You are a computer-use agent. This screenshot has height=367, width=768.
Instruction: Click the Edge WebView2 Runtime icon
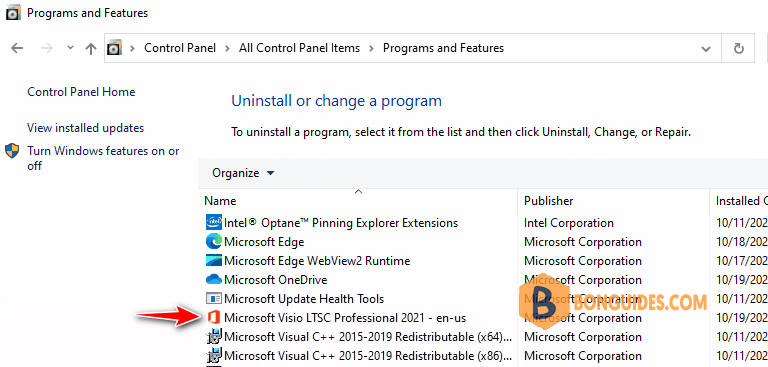pyautogui.click(x=214, y=261)
